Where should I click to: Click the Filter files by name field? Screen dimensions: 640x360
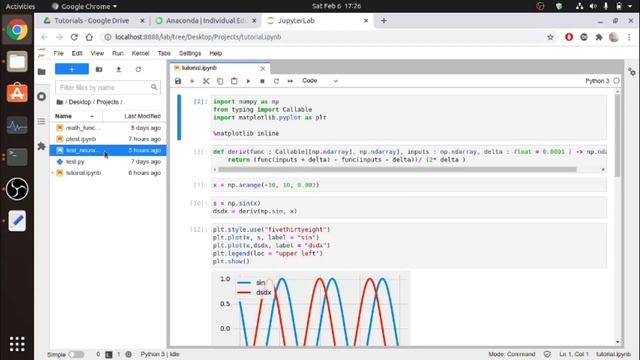[x=108, y=87]
